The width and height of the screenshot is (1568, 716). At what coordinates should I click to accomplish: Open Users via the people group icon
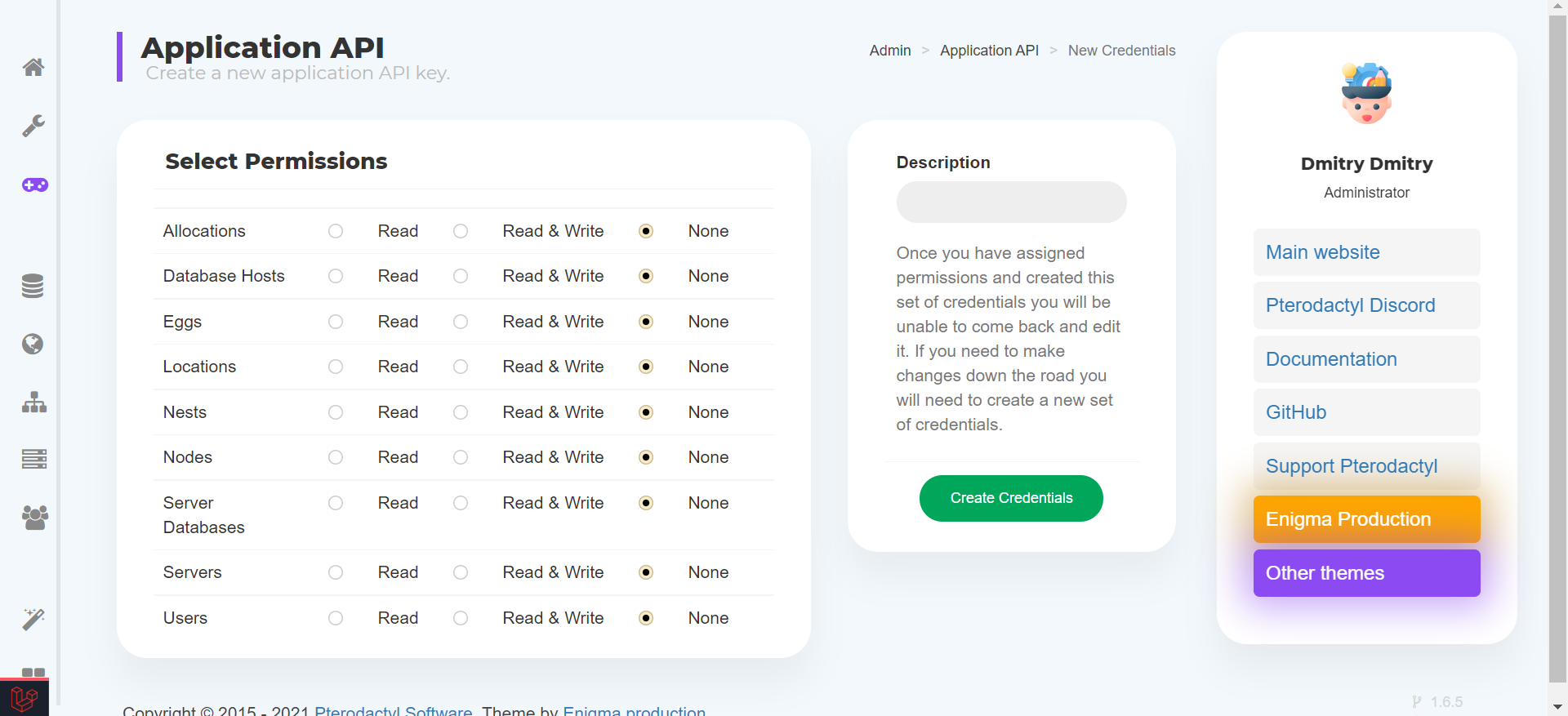[x=34, y=518]
